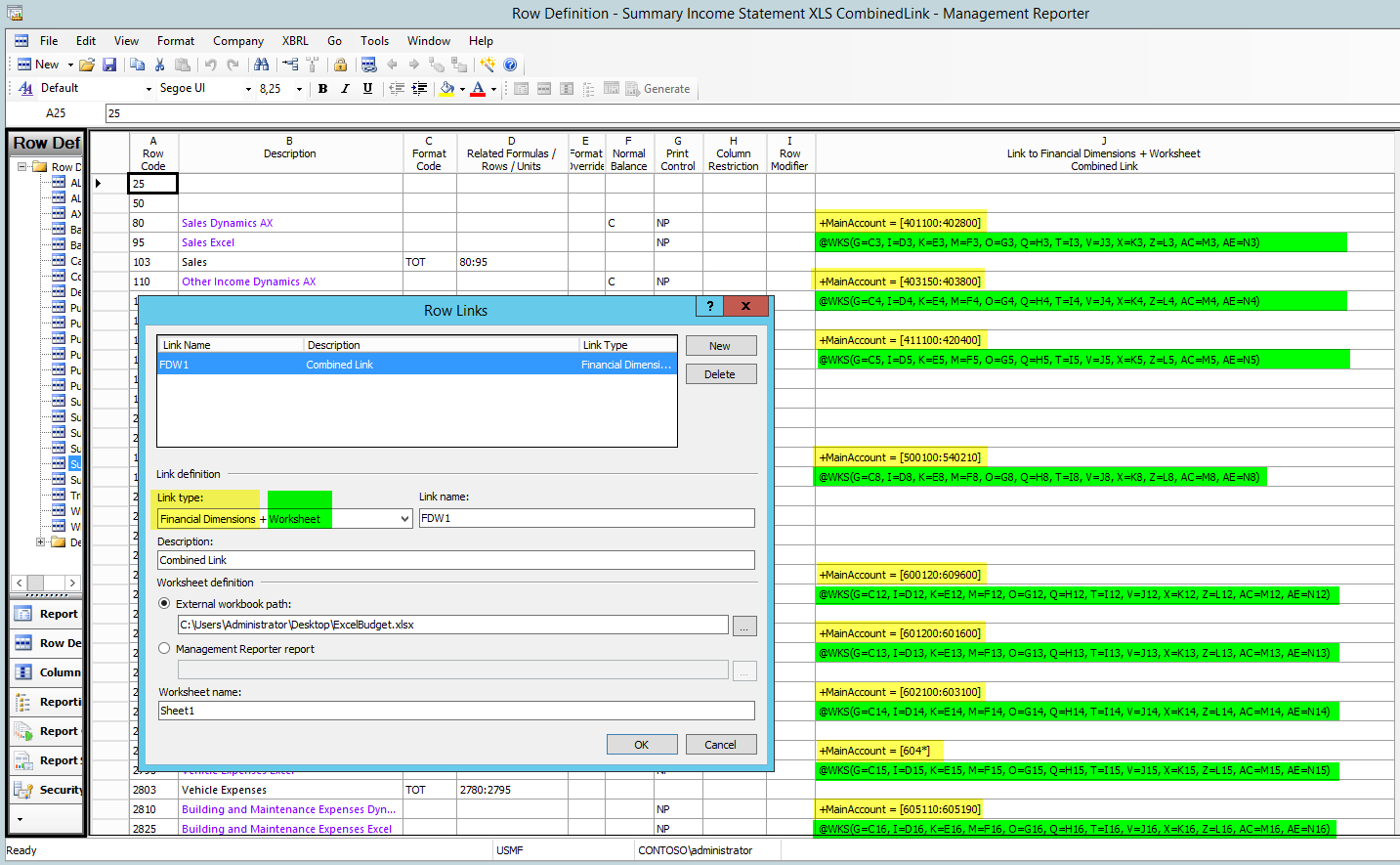
Task: Toggle Bold formatting
Action: [x=322, y=88]
